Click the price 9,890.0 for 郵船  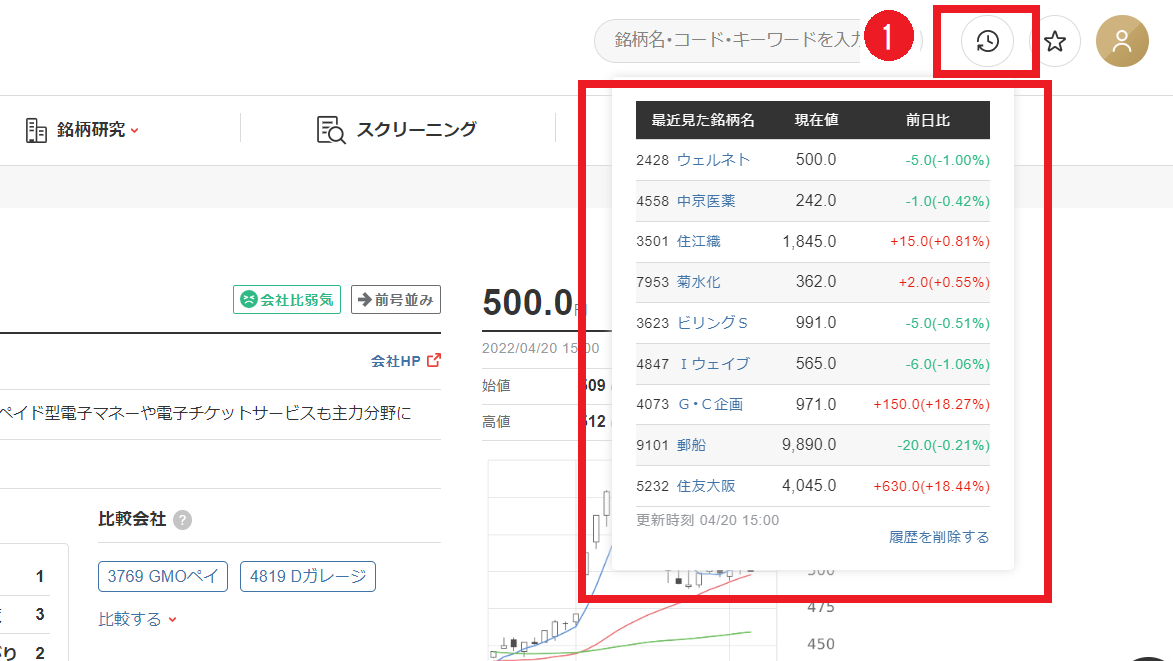(x=809, y=445)
